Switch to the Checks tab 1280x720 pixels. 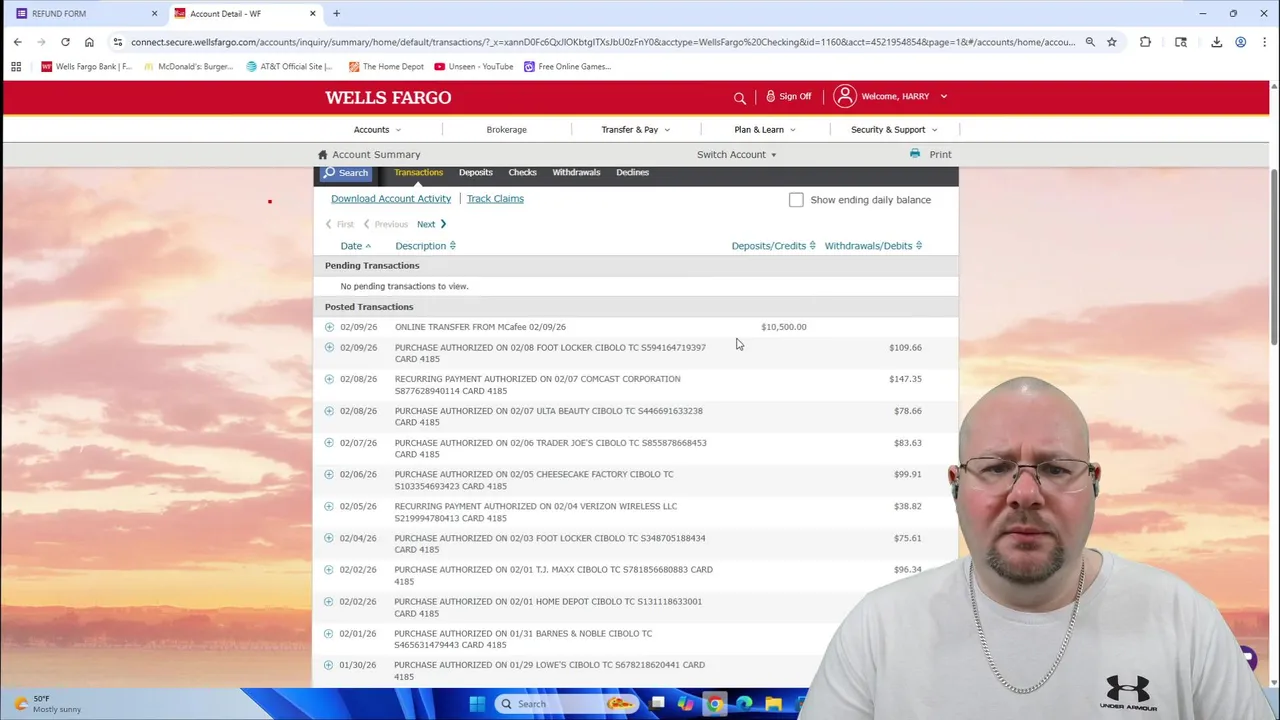click(522, 172)
